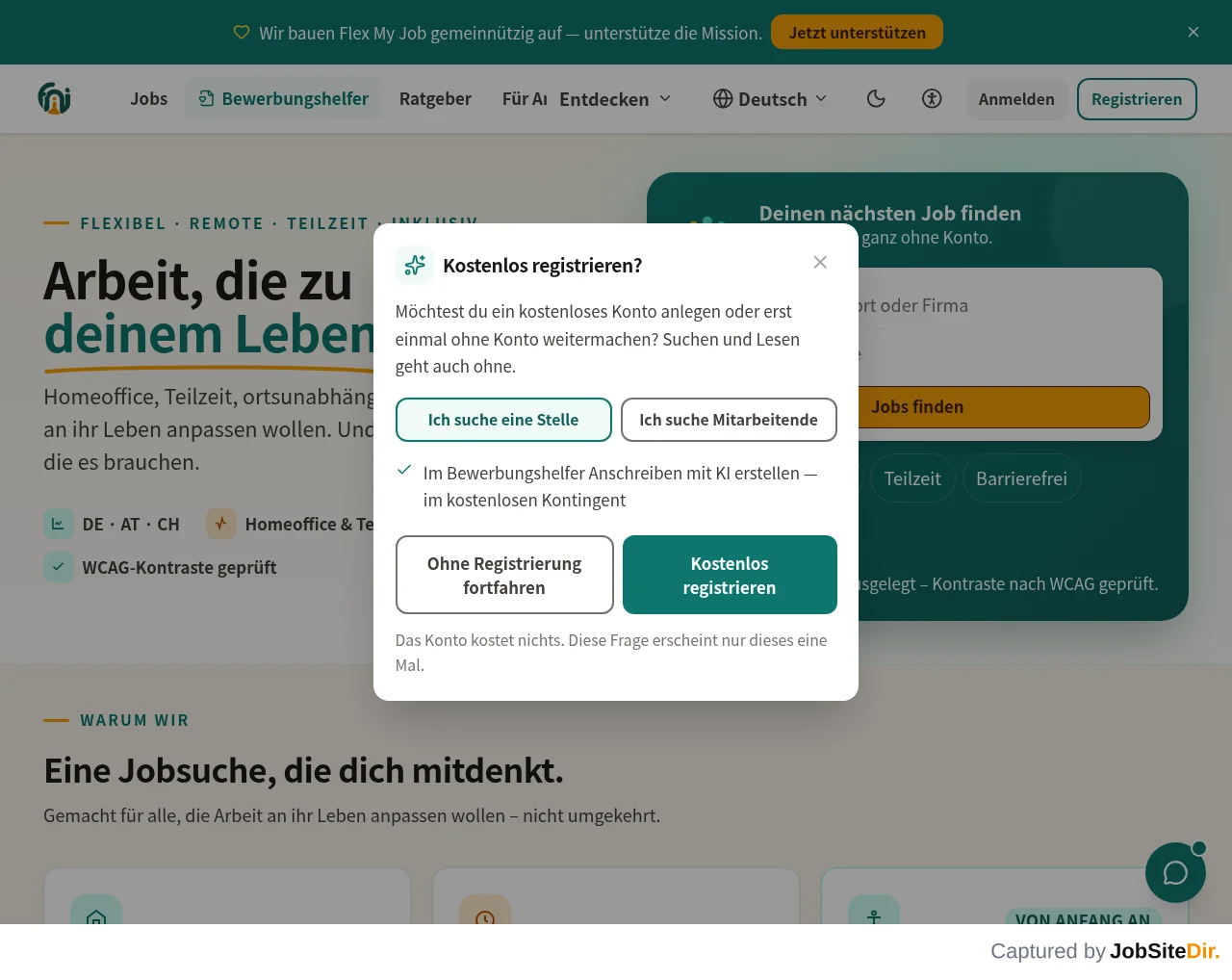The height and width of the screenshot is (980, 1232).
Task: Continue with 'Ohne Registrierung fortfahren'
Action: 504,575
